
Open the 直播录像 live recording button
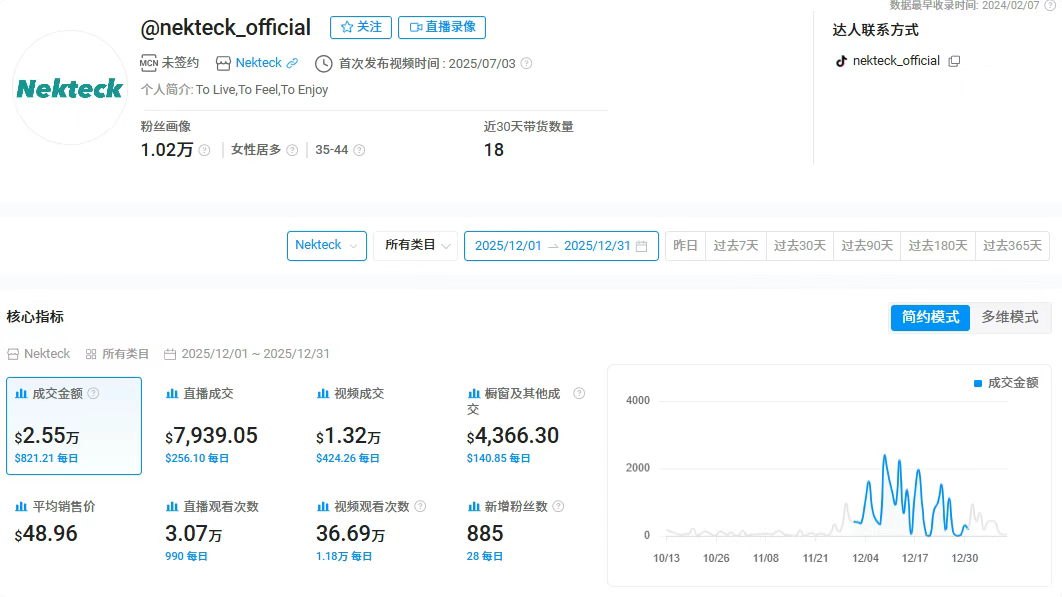coord(442,27)
